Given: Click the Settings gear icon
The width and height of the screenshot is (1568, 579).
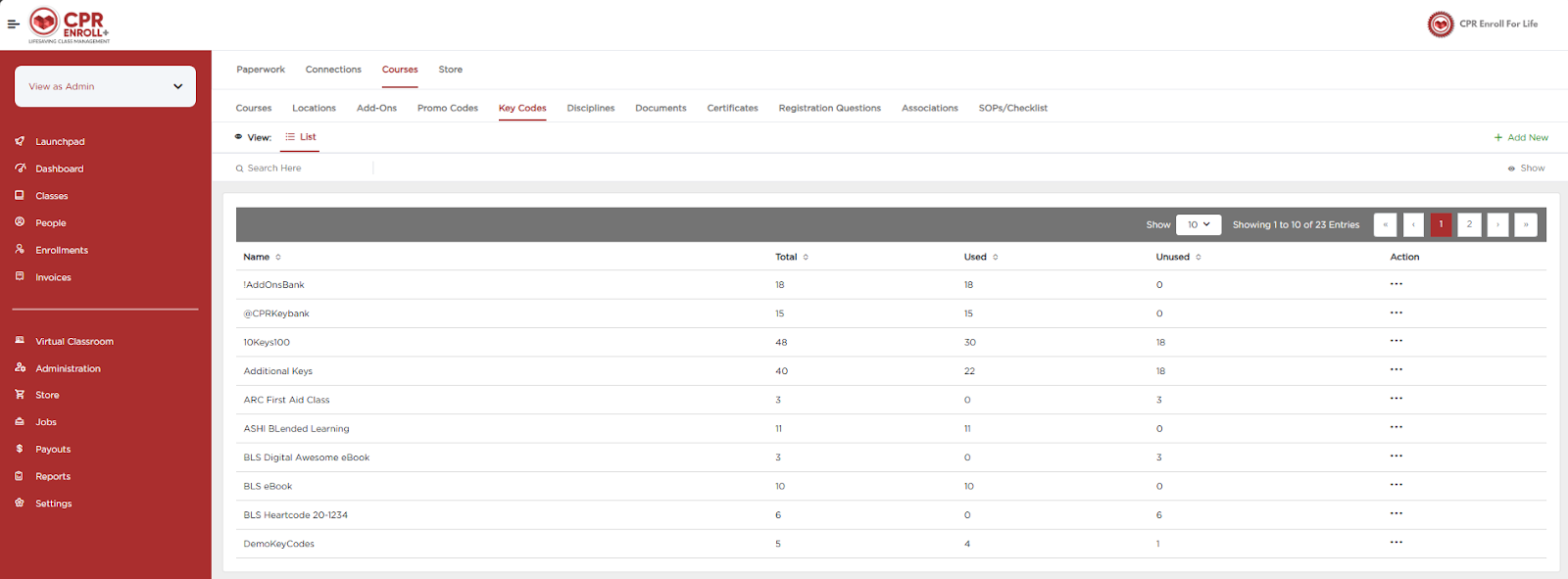Looking at the screenshot, I should [20, 503].
